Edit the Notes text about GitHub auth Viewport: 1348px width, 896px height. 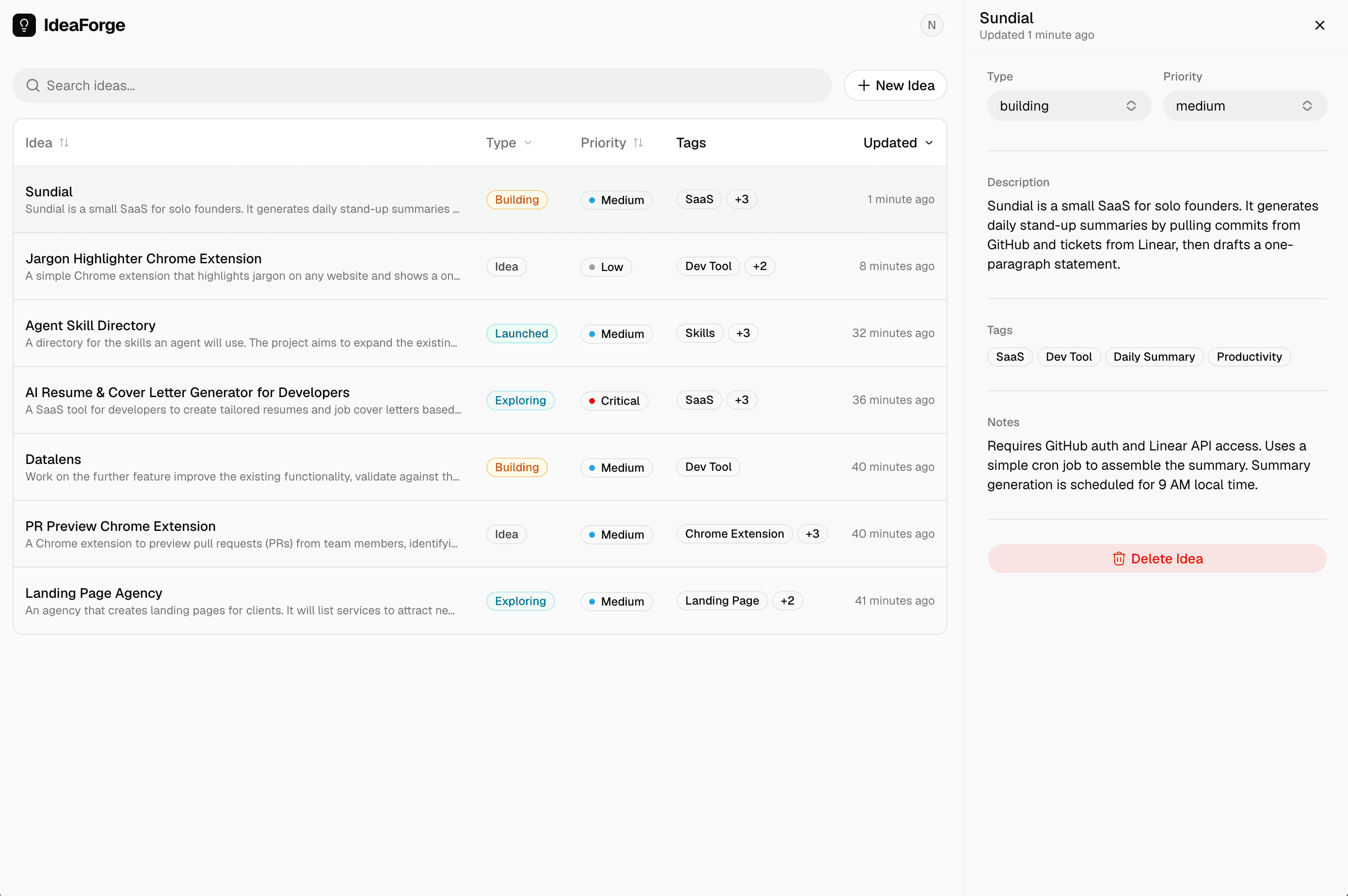[x=1149, y=465]
